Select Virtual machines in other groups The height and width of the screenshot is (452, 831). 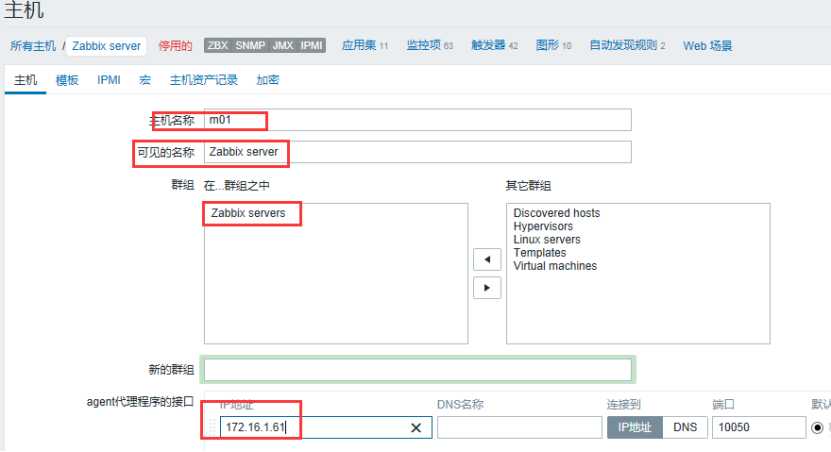click(x=555, y=266)
